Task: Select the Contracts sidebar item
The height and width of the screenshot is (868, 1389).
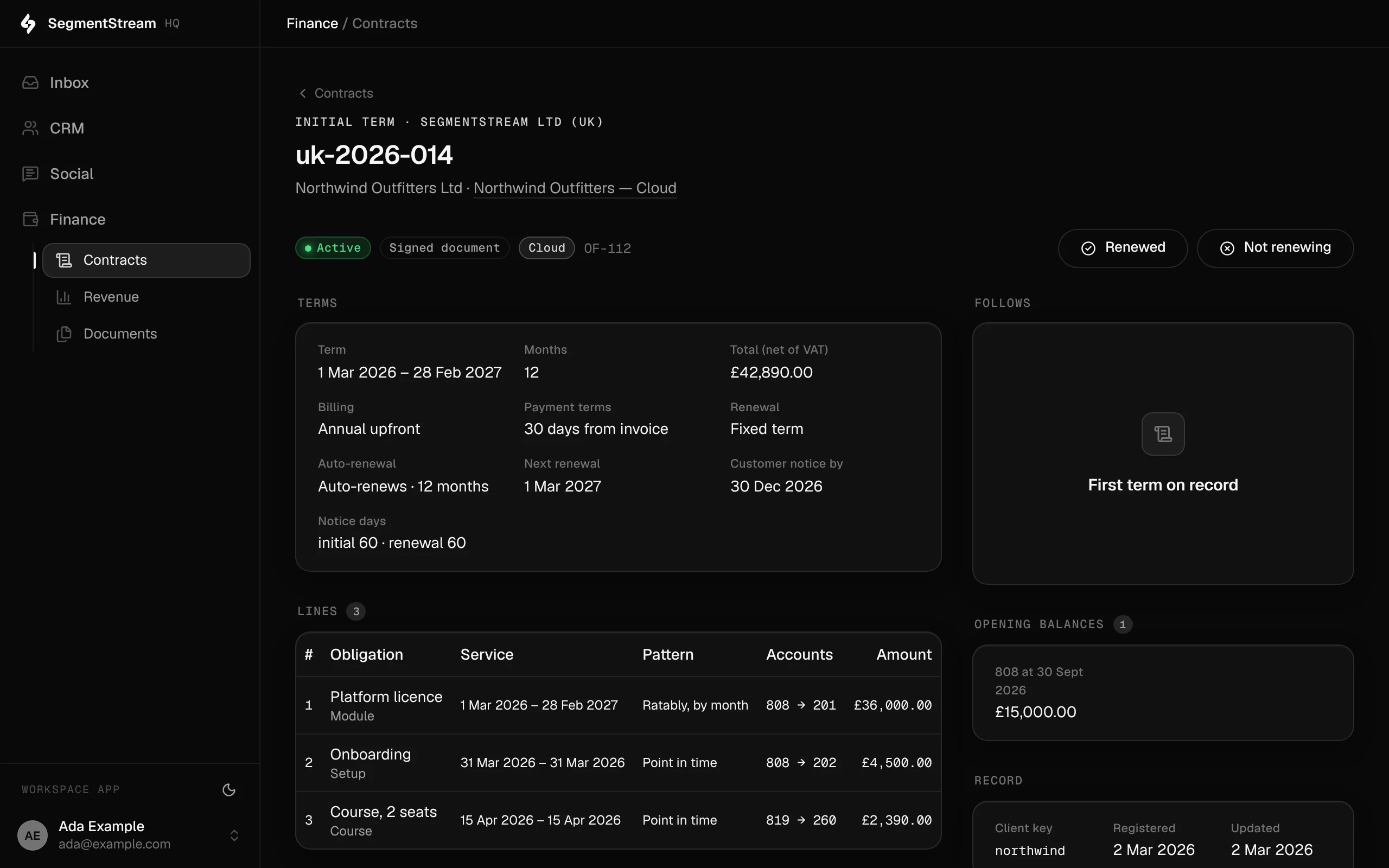Action: click(x=146, y=260)
